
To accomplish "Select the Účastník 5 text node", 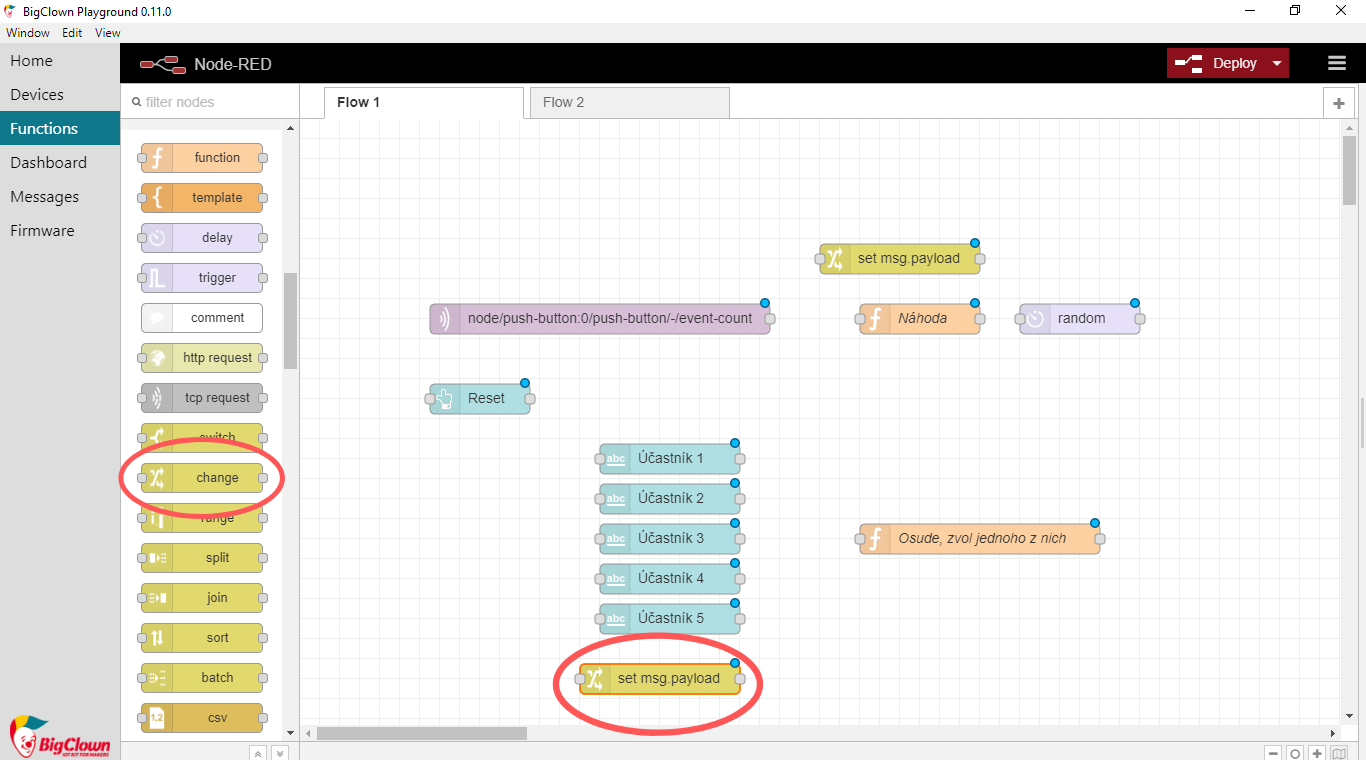I will (x=670, y=619).
